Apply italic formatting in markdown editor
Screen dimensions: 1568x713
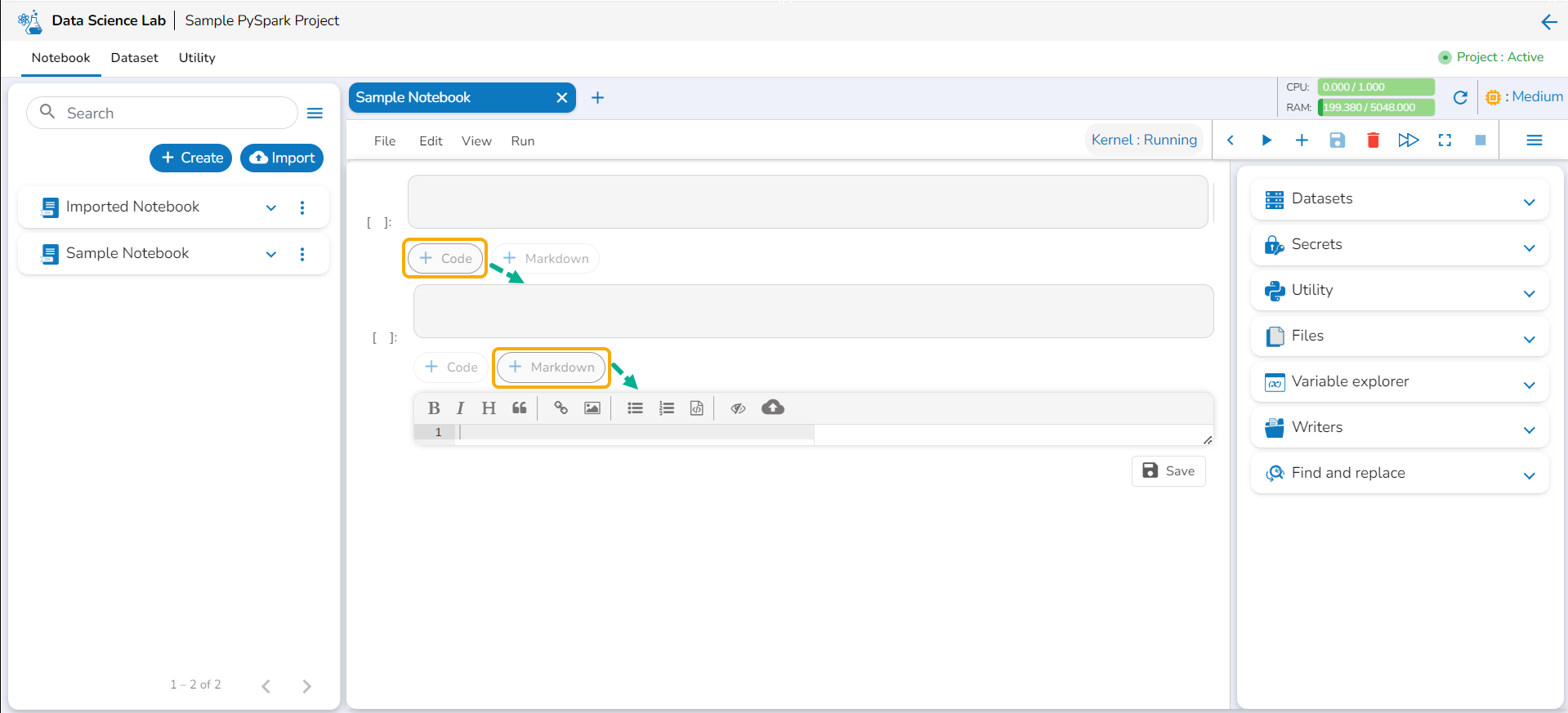(460, 408)
